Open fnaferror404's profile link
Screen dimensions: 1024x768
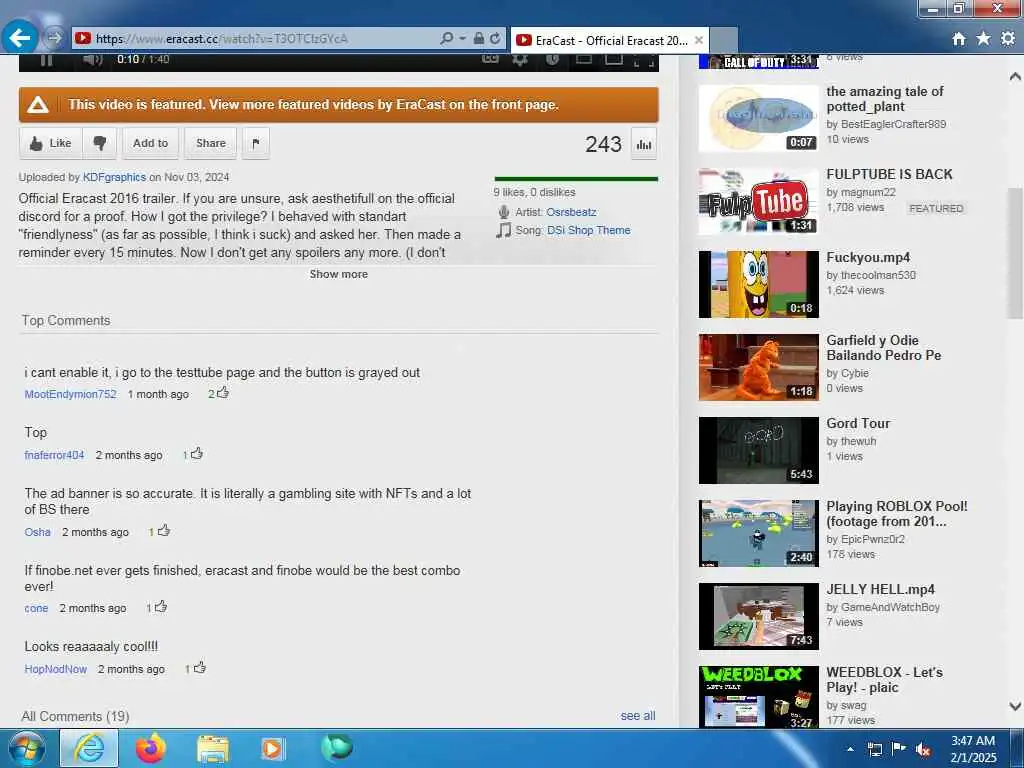(54, 455)
